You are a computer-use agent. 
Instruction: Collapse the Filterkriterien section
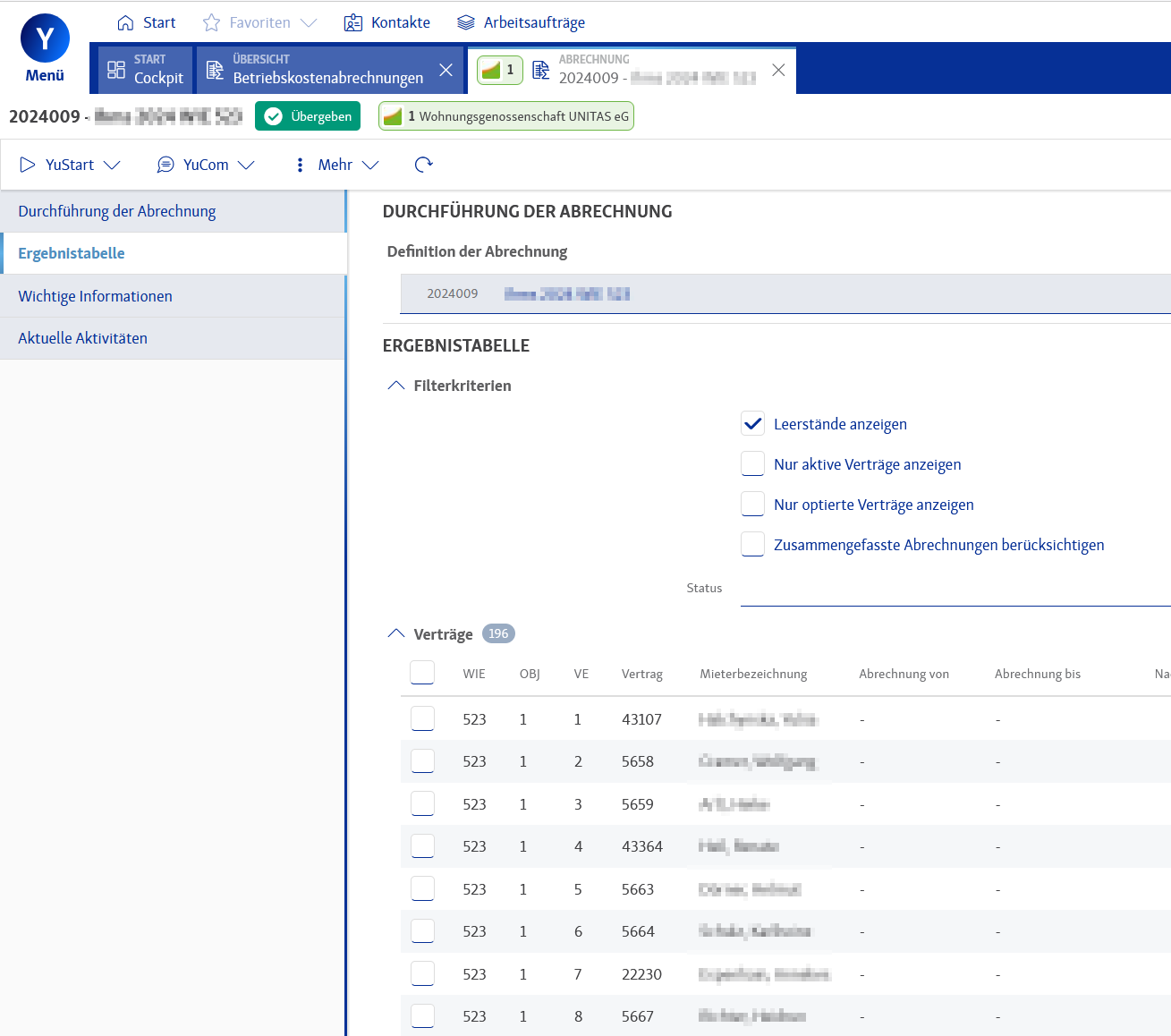[396, 386]
